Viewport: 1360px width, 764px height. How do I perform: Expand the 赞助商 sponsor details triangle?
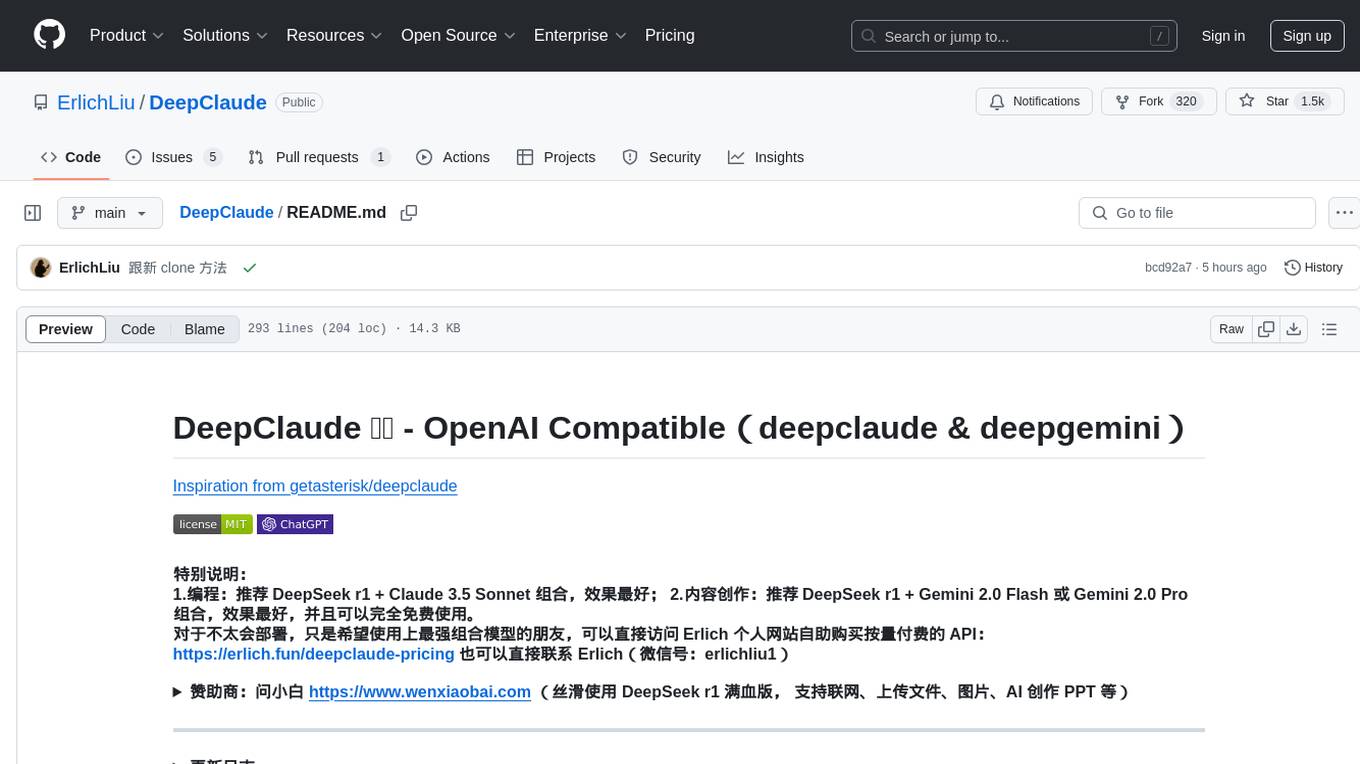pyautogui.click(x=177, y=692)
